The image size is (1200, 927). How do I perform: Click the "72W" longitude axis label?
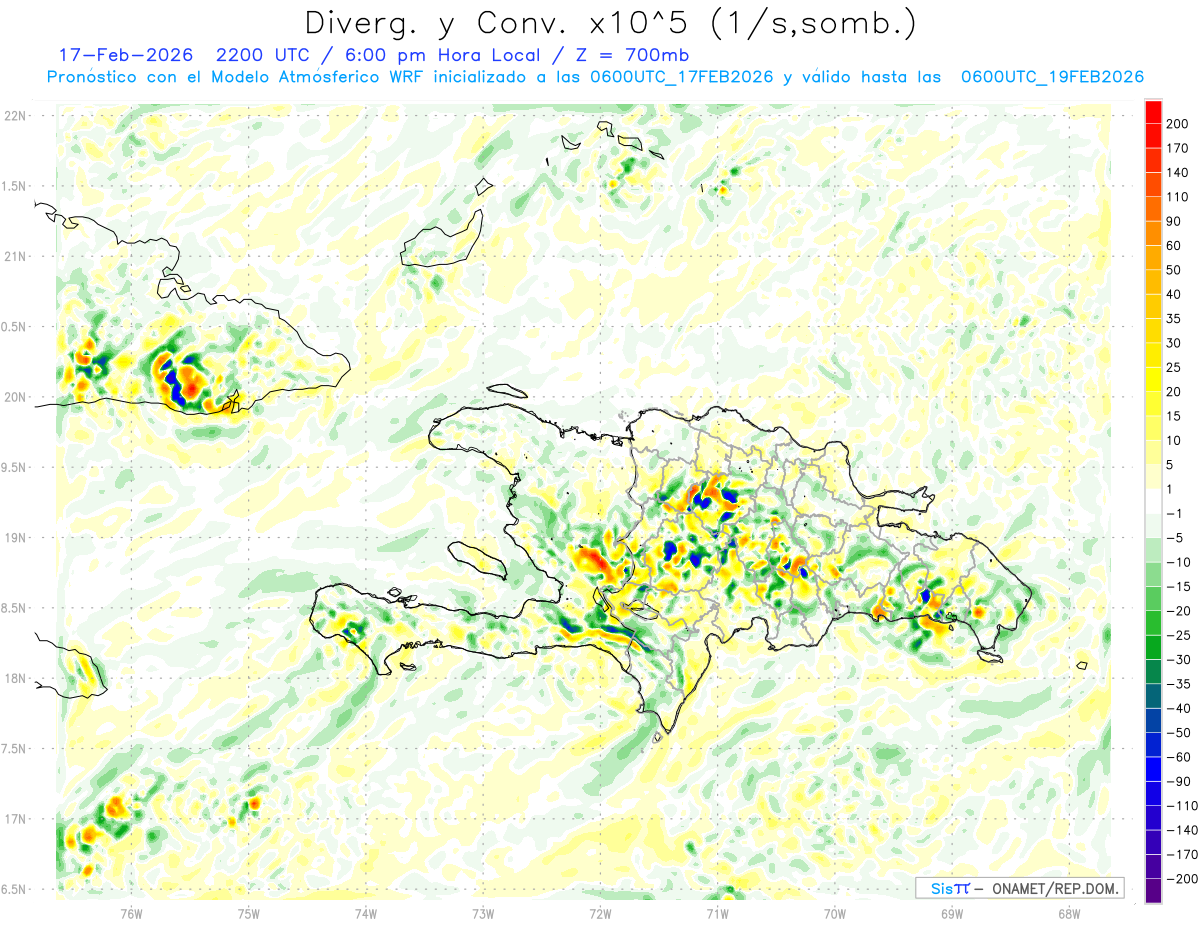(x=600, y=914)
